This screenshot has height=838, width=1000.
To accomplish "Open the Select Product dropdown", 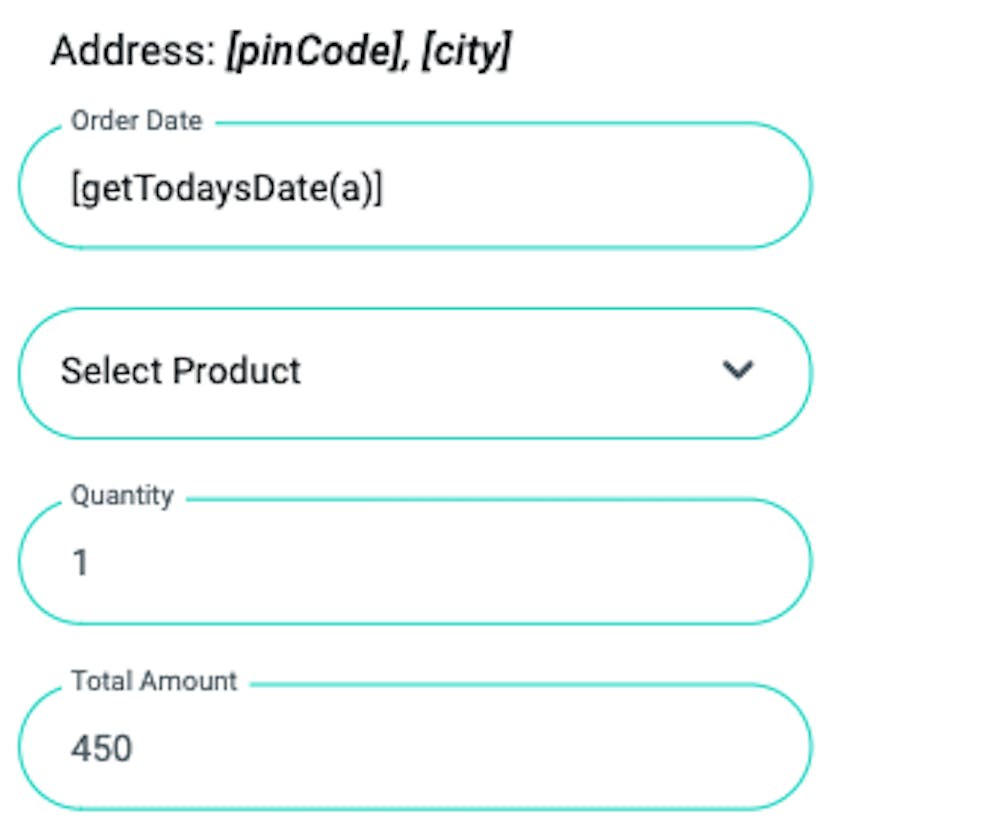I will 415,372.
